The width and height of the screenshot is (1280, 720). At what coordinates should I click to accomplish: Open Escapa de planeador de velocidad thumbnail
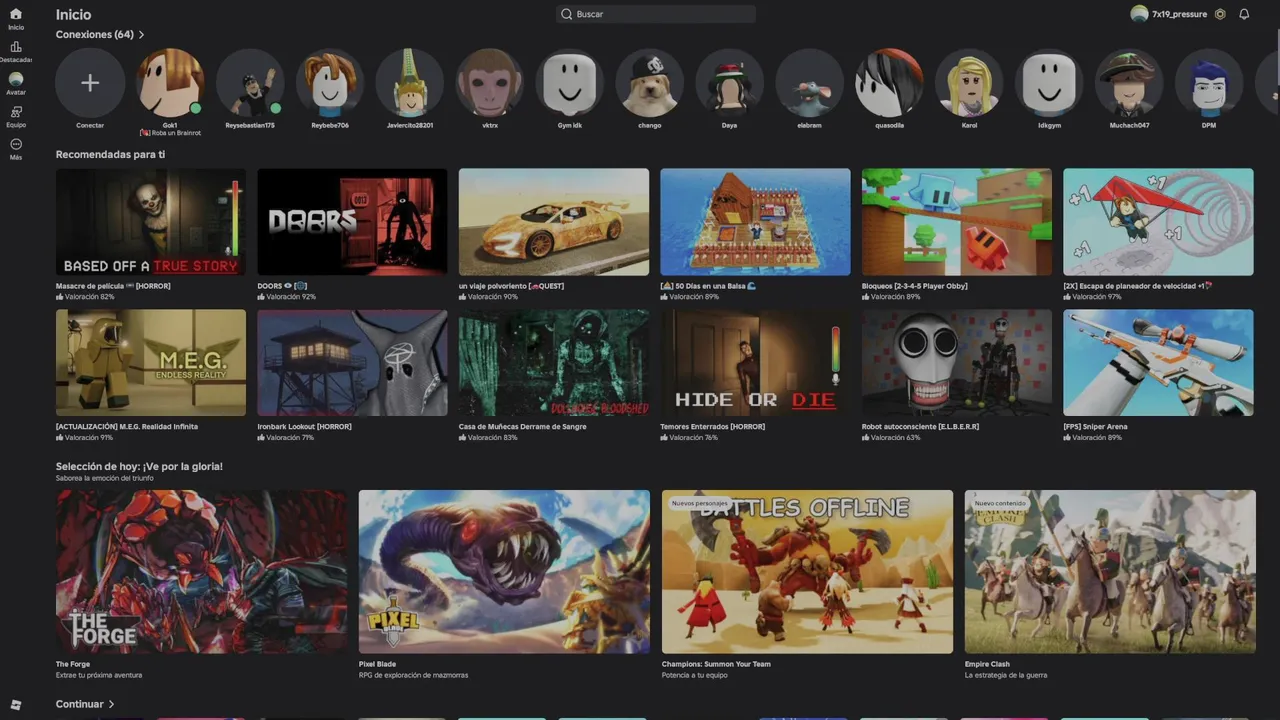pos(1158,222)
